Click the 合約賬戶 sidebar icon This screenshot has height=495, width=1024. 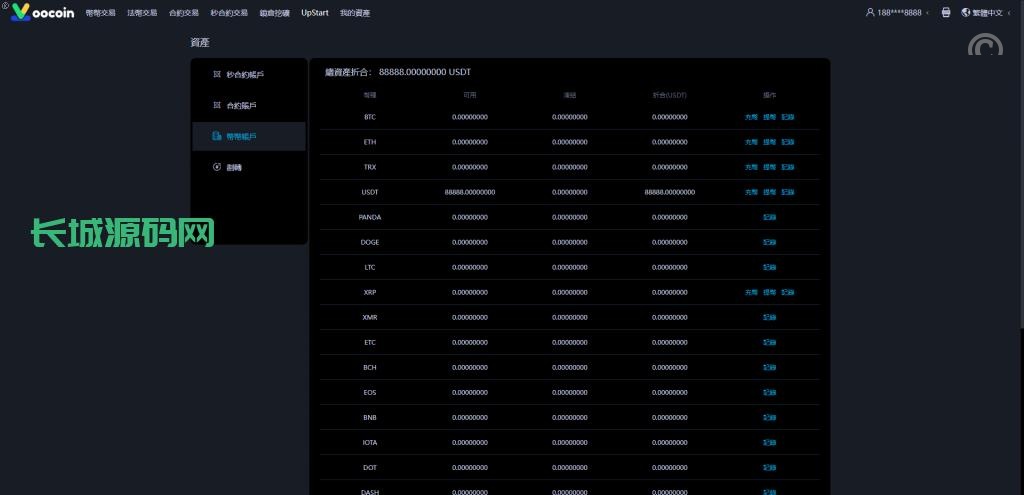[x=217, y=105]
